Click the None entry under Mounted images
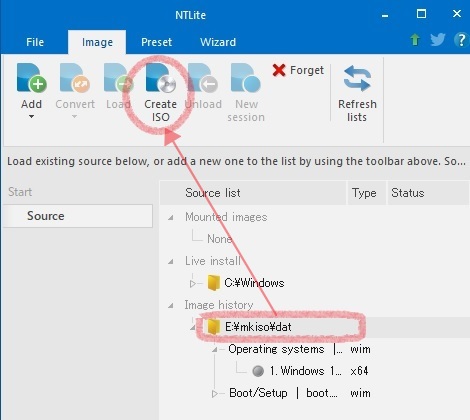 coord(219,239)
